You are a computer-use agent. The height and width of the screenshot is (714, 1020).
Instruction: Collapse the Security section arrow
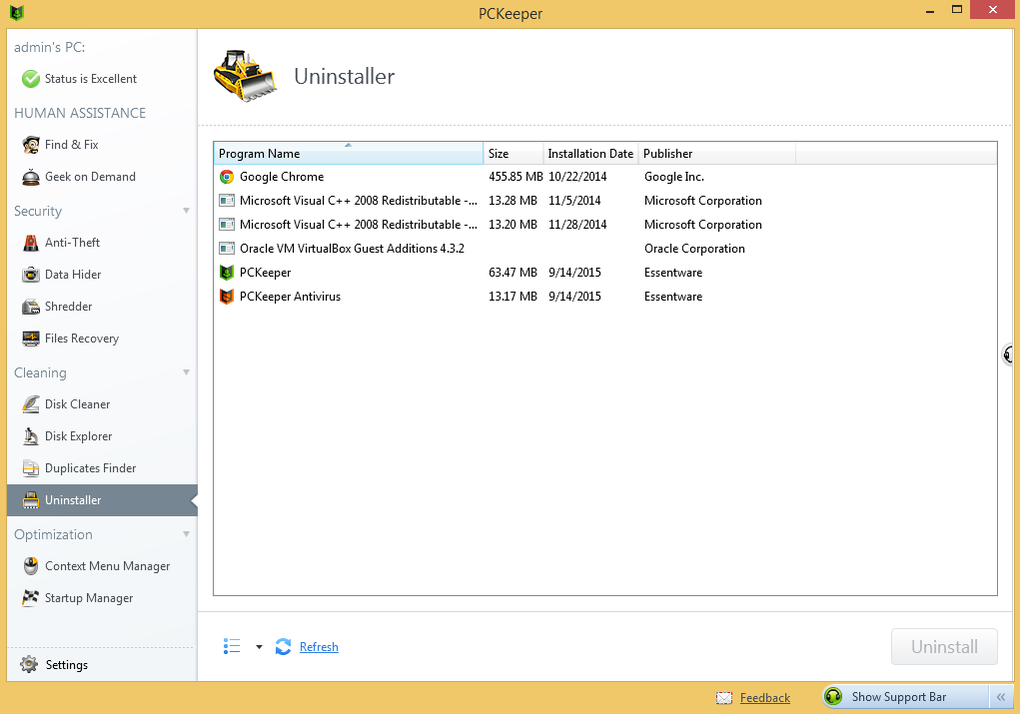click(x=187, y=211)
